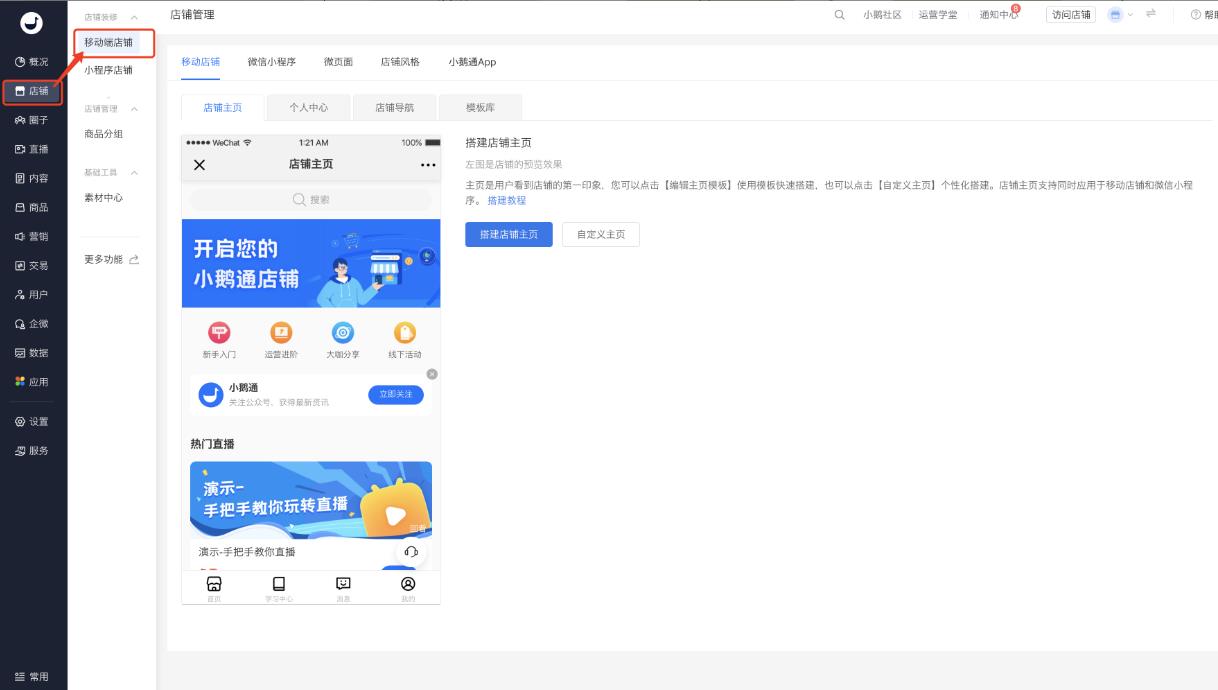
Task: Open 商品分组 in the submenu
Action: (x=104, y=134)
